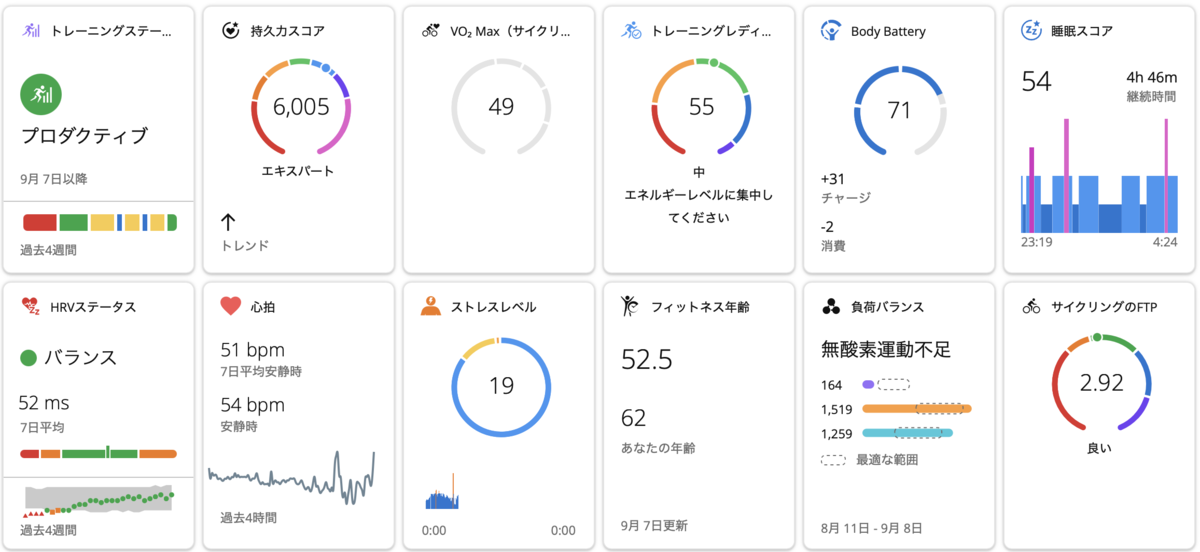Click the endurance score header icon
The width and height of the screenshot is (1200, 552).
click(231, 31)
